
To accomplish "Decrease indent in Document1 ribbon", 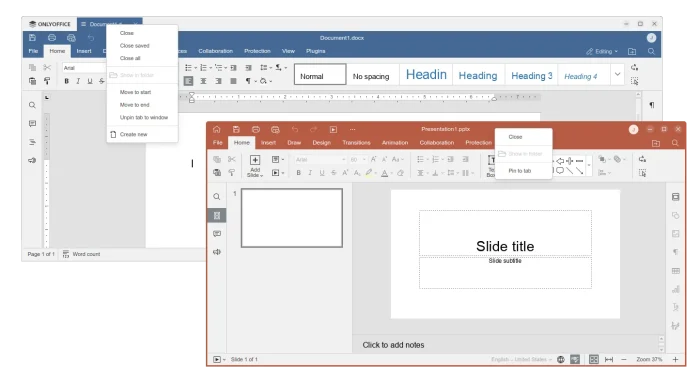I will [233, 68].
